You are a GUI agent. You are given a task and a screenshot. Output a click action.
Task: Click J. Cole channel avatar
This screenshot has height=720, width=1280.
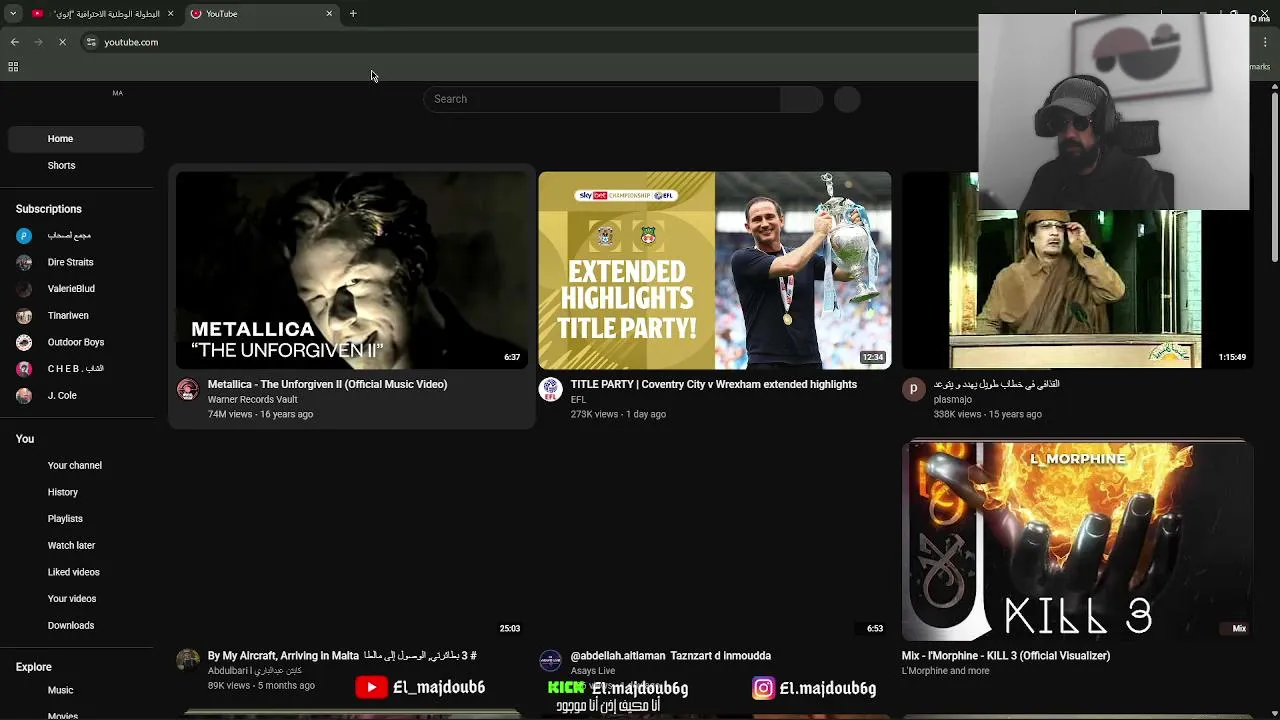[x=25, y=395]
